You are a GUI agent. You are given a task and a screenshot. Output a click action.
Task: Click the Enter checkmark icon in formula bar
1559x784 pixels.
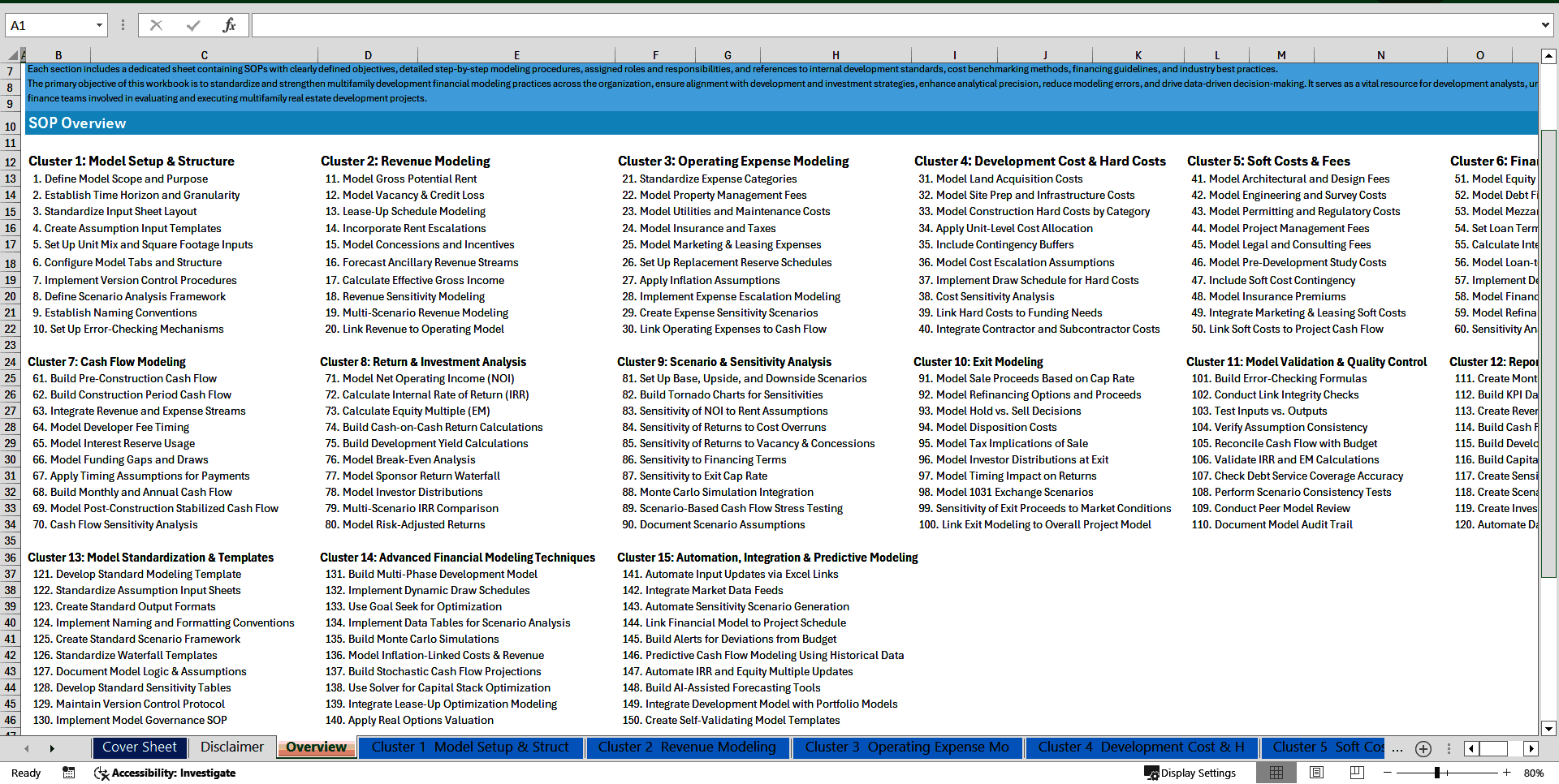click(x=192, y=25)
